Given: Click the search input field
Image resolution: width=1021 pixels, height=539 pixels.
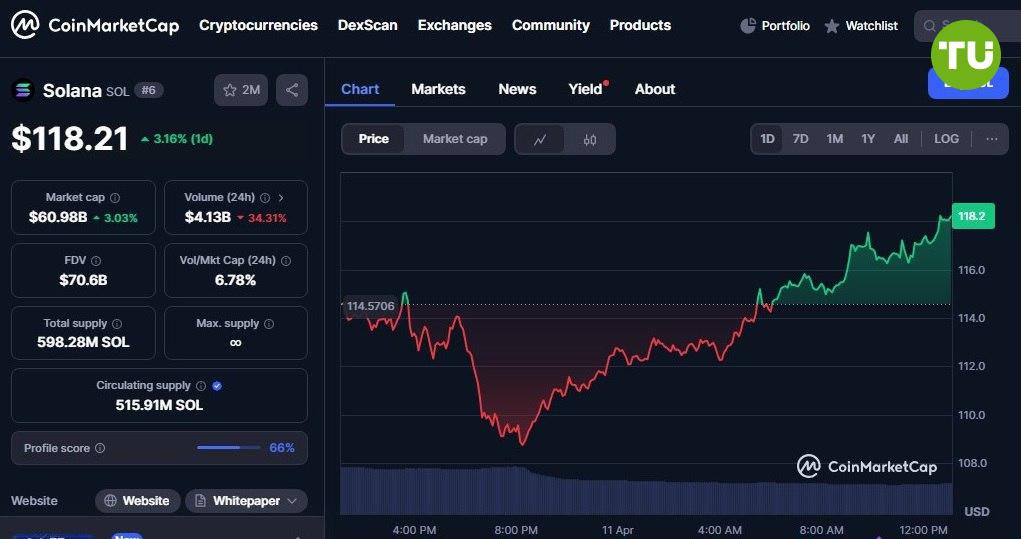Looking at the screenshot, I should tap(968, 26).
